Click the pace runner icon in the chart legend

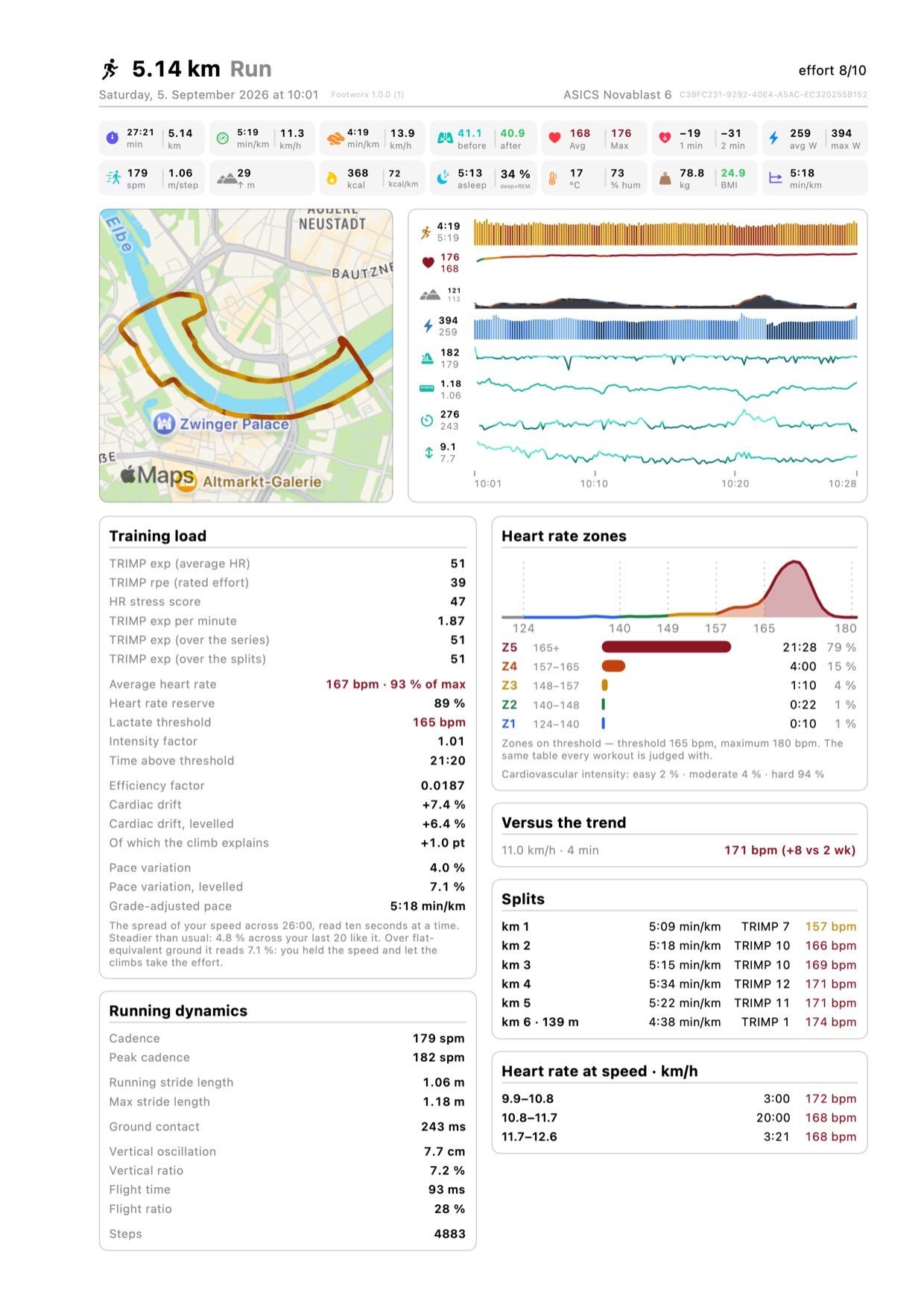(426, 232)
